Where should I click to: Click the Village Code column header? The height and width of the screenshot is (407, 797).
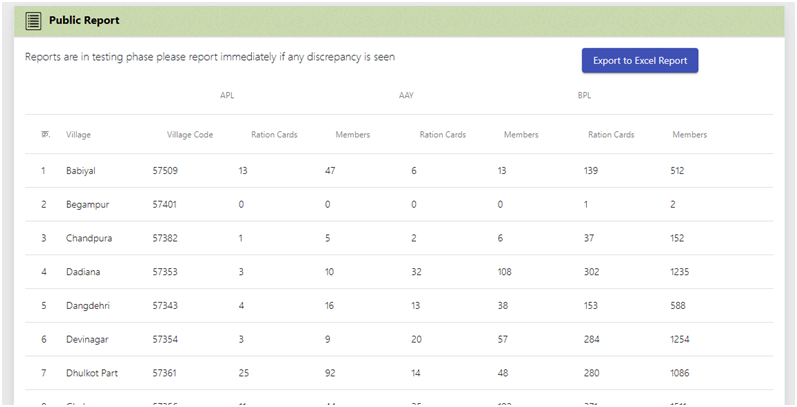point(190,135)
